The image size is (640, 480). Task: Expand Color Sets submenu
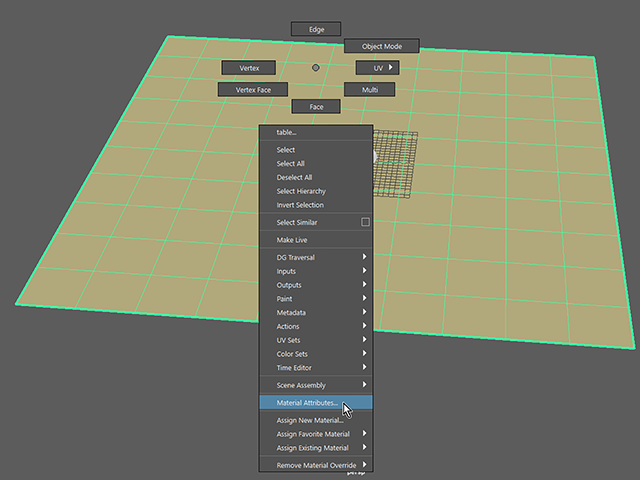click(x=316, y=354)
